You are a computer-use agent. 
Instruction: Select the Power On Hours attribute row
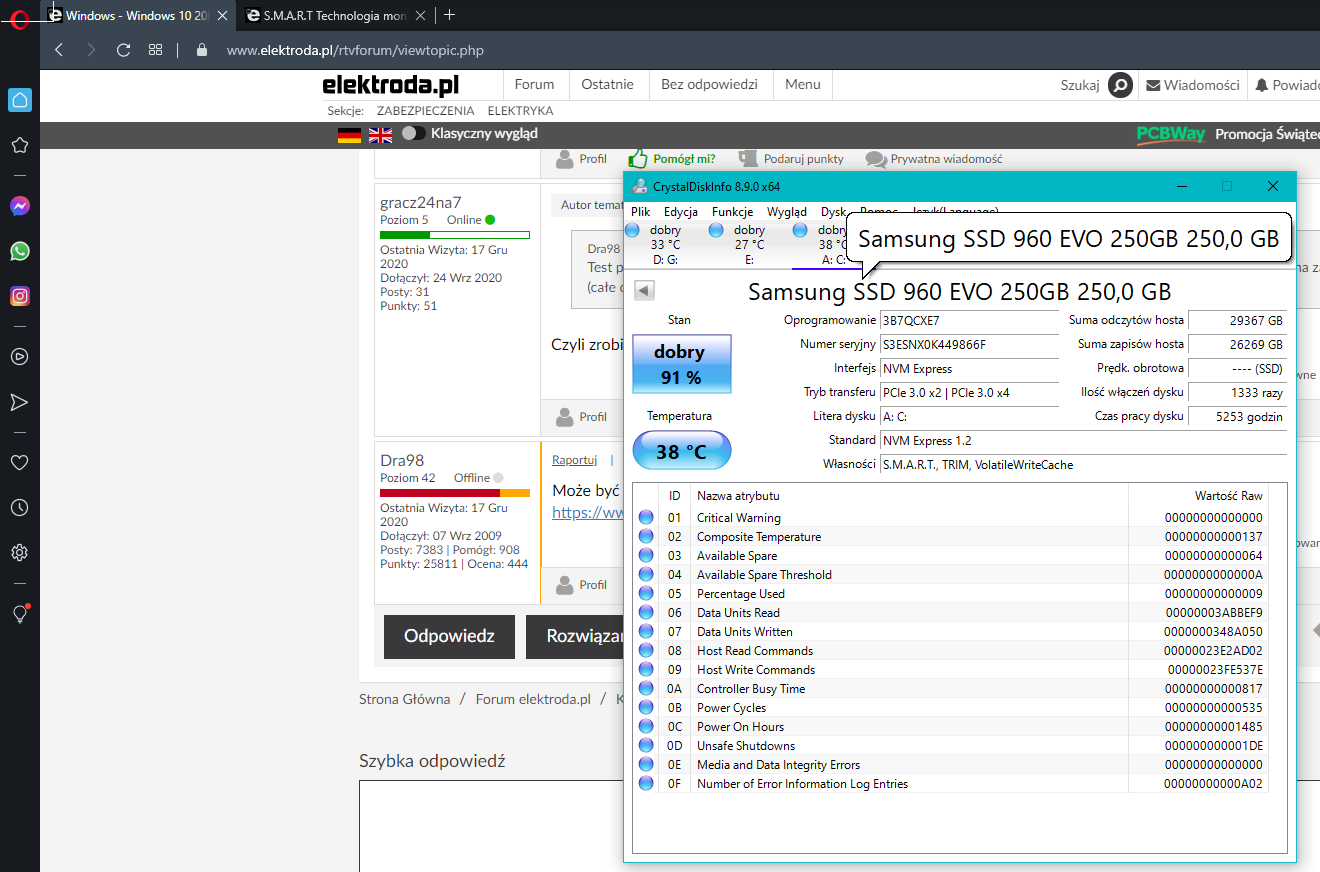tap(952, 726)
